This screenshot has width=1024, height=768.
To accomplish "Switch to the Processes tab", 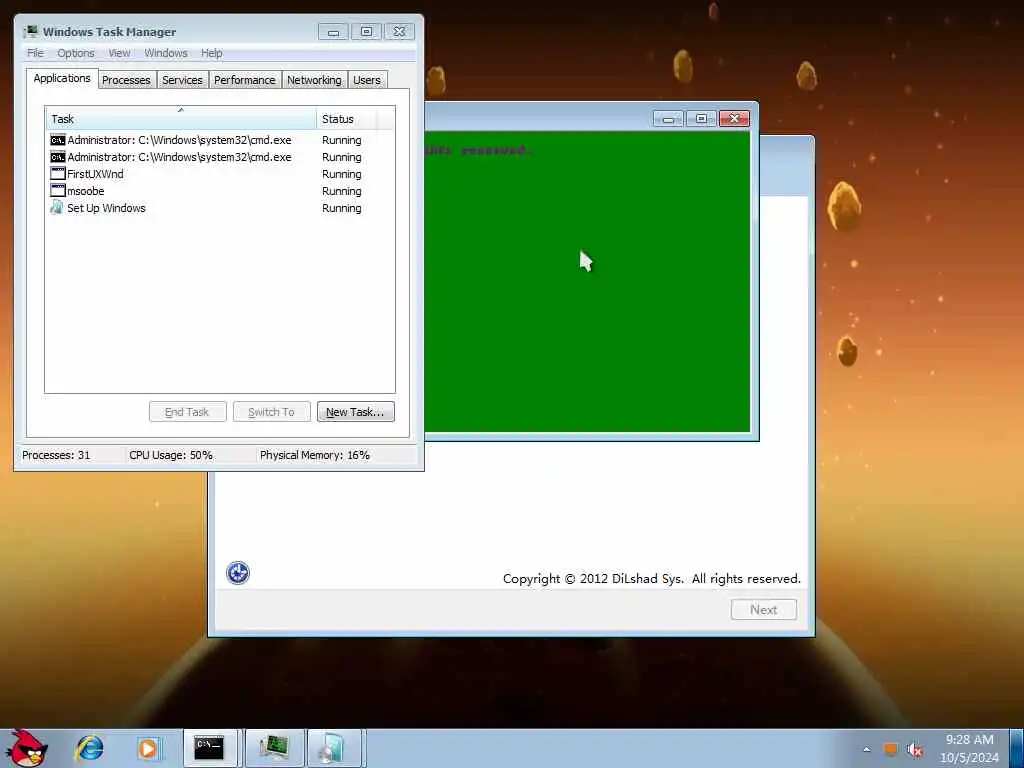I will pyautogui.click(x=126, y=80).
